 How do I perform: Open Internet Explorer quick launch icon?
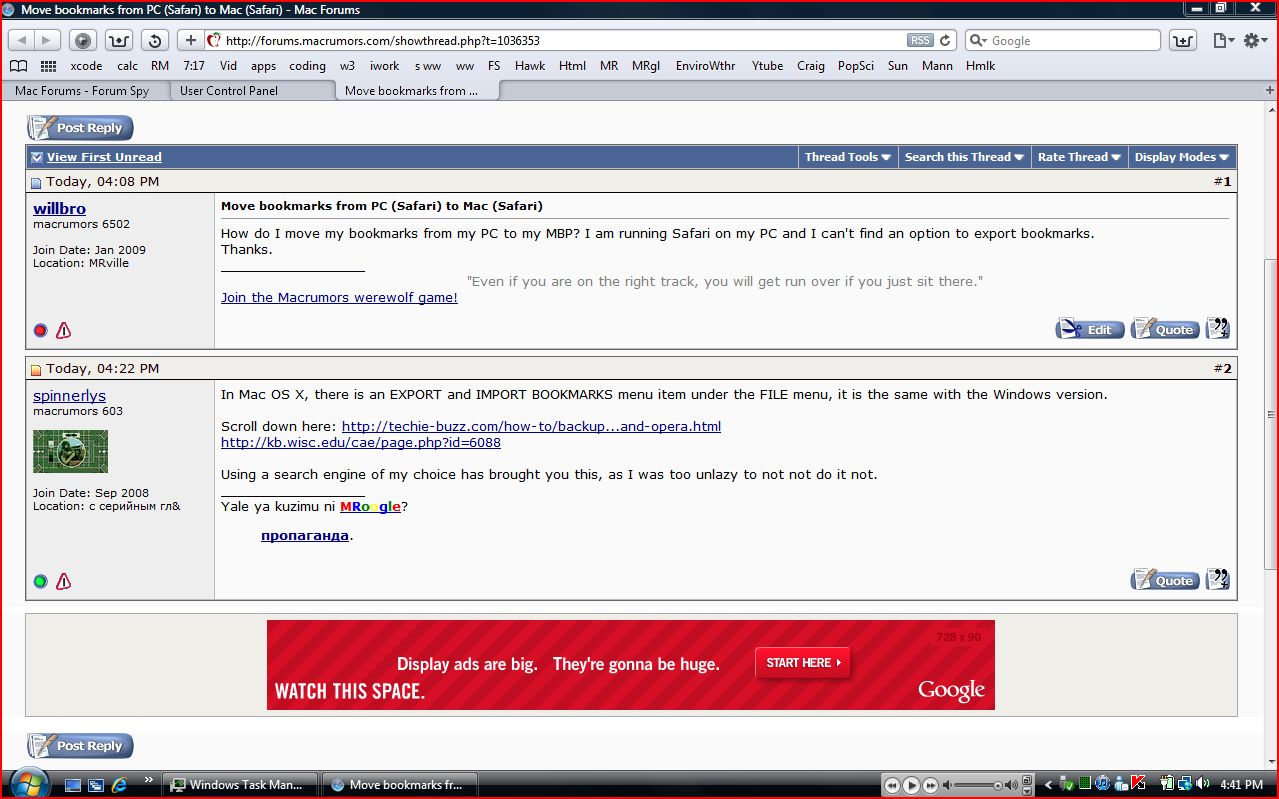click(x=120, y=785)
